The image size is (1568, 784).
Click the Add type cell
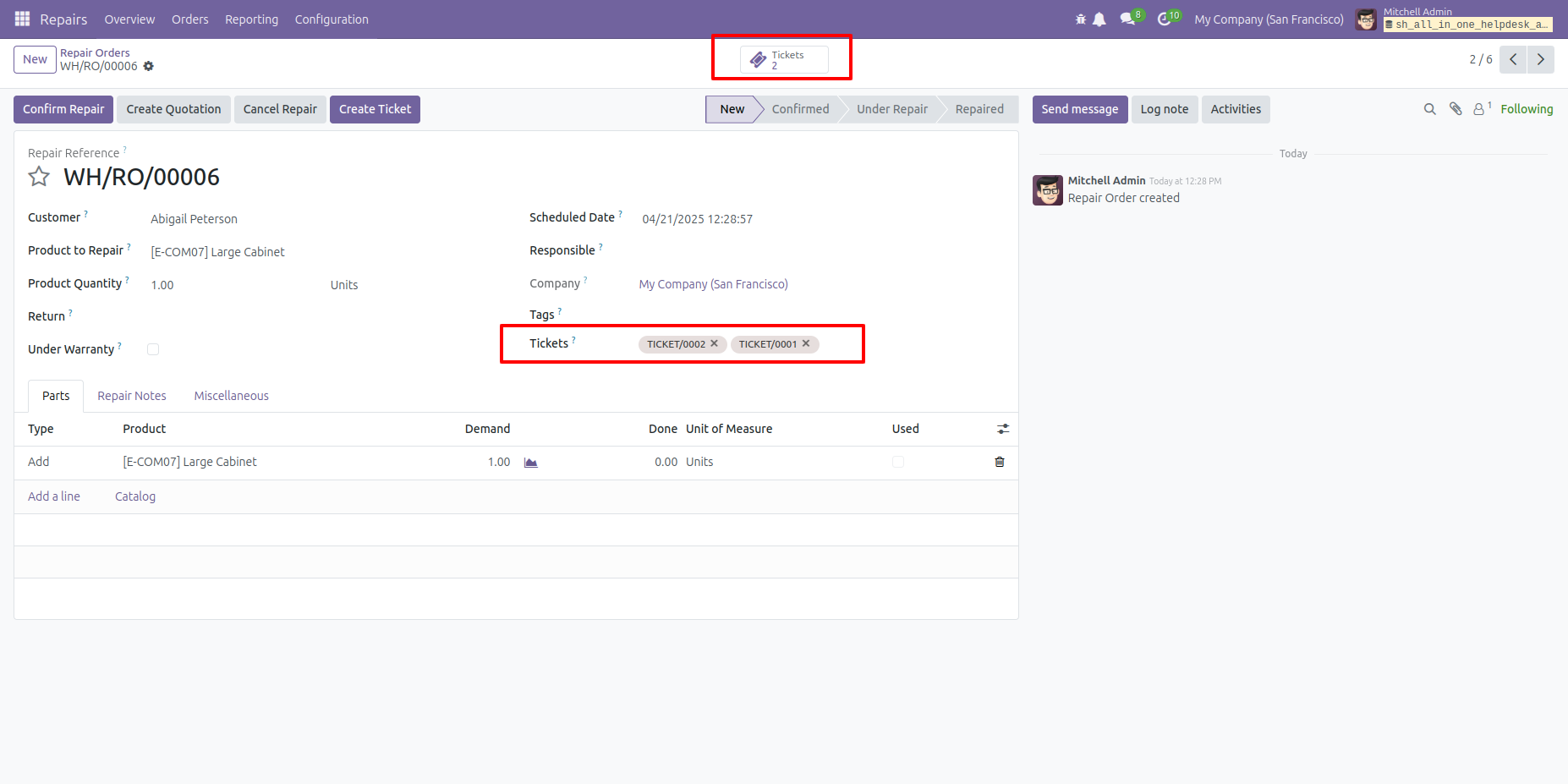point(39,462)
